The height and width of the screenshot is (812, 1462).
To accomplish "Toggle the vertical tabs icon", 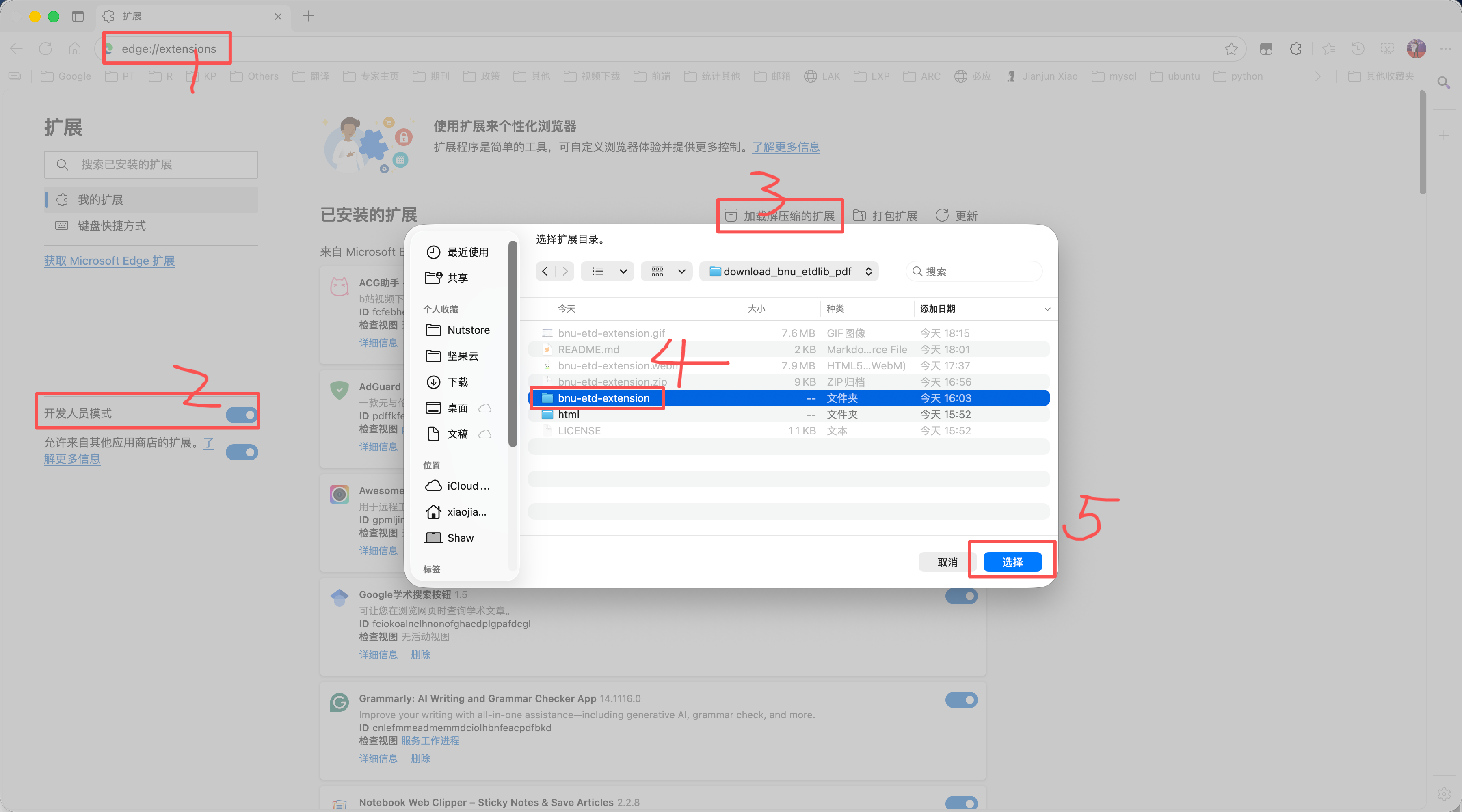I will [x=78, y=17].
